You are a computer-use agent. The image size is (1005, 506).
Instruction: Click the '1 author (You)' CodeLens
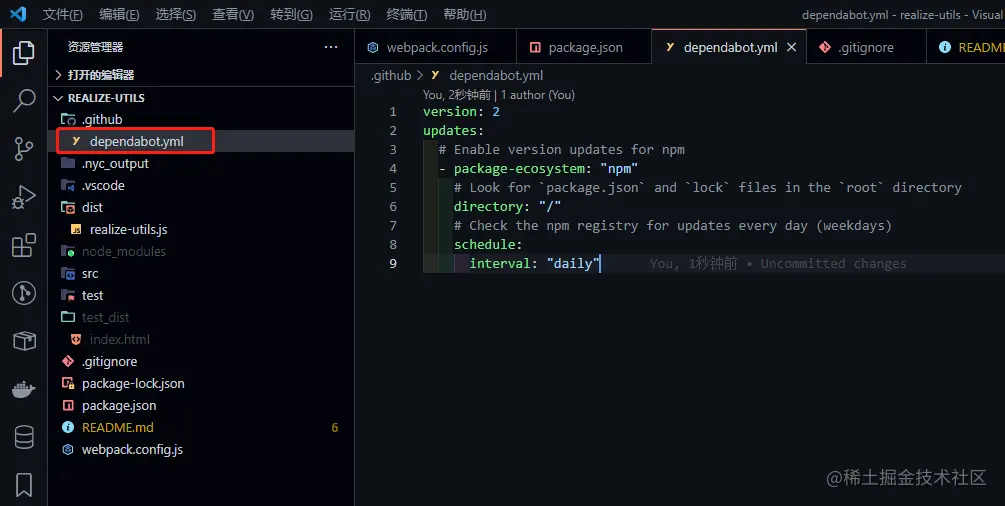tap(538, 95)
